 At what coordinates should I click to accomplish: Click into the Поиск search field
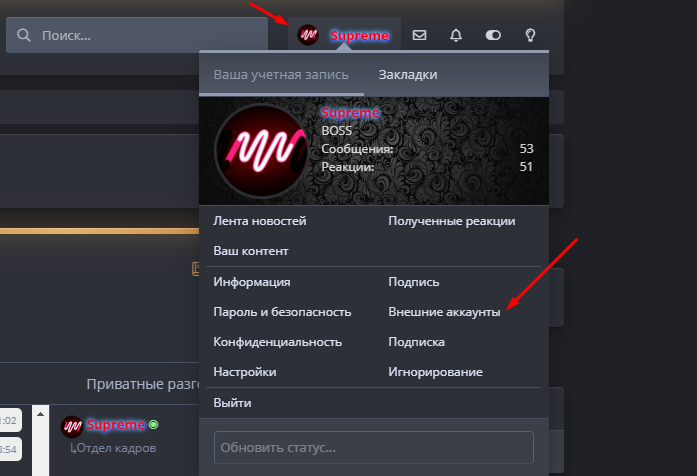pyautogui.click(x=137, y=35)
